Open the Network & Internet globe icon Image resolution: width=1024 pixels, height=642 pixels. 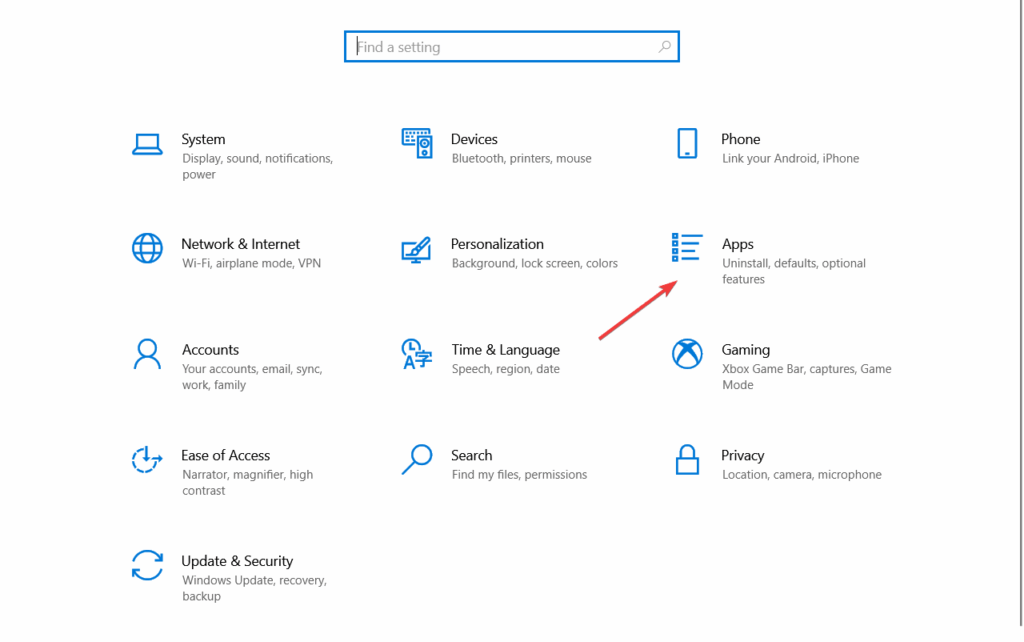pyautogui.click(x=147, y=248)
